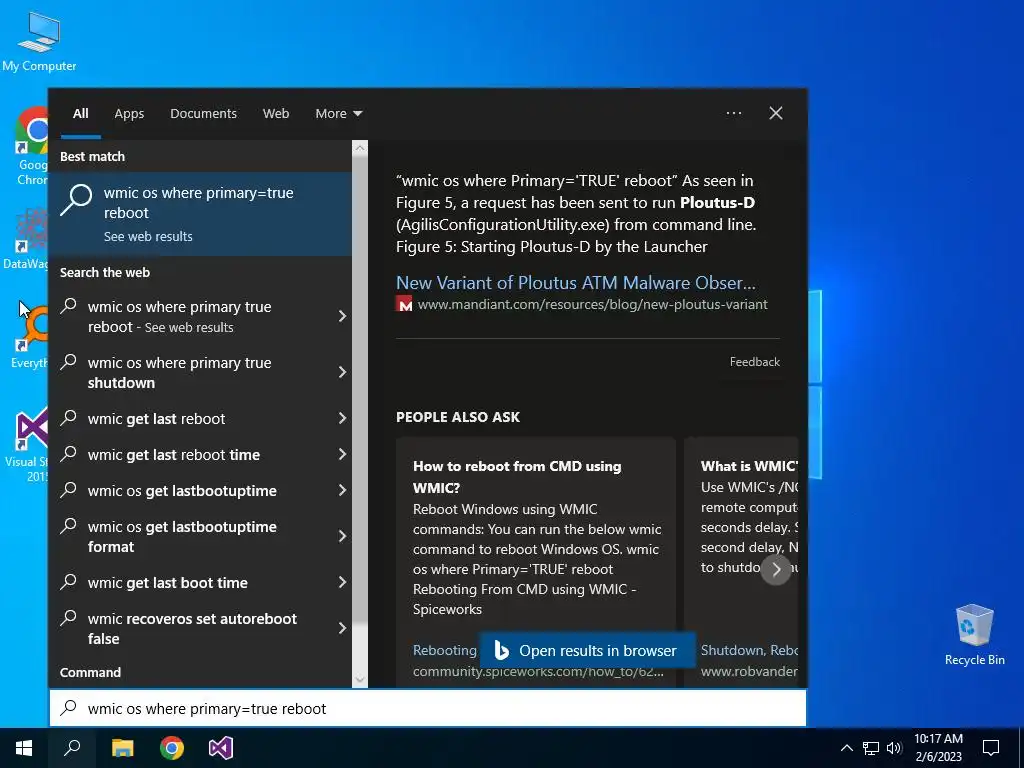The height and width of the screenshot is (768, 1024).
Task: Switch to the Documents search tab
Action: (x=203, y=114)
